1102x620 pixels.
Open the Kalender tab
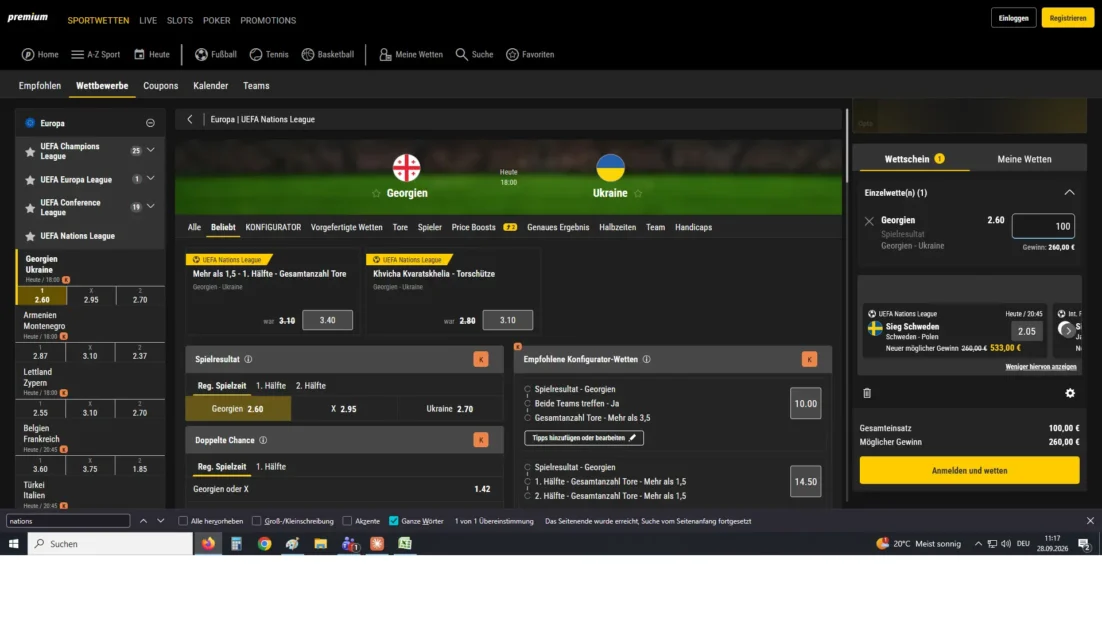pos(211,86)
